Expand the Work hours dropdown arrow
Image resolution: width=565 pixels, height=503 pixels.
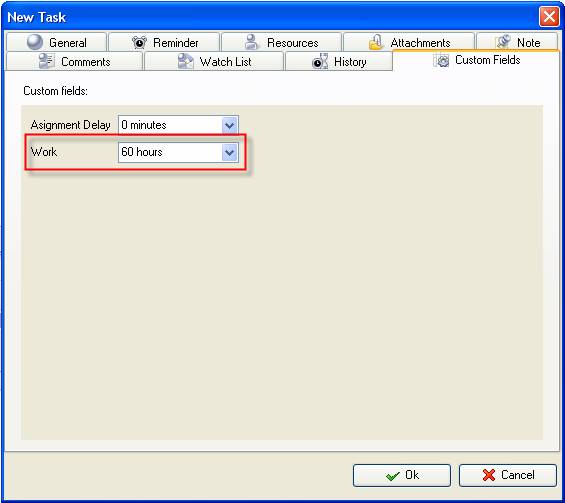pos(230,152)
